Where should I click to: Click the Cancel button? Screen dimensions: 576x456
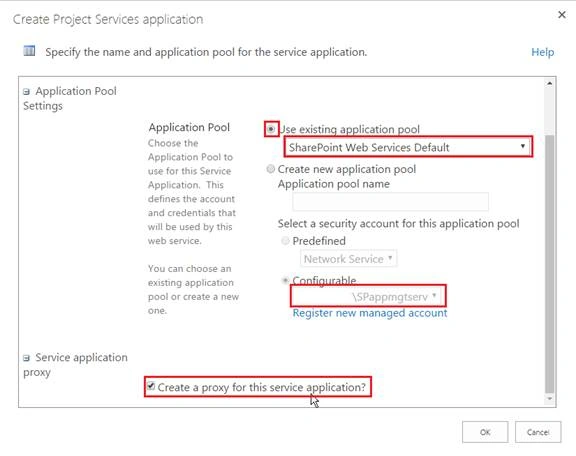point(538,432)
